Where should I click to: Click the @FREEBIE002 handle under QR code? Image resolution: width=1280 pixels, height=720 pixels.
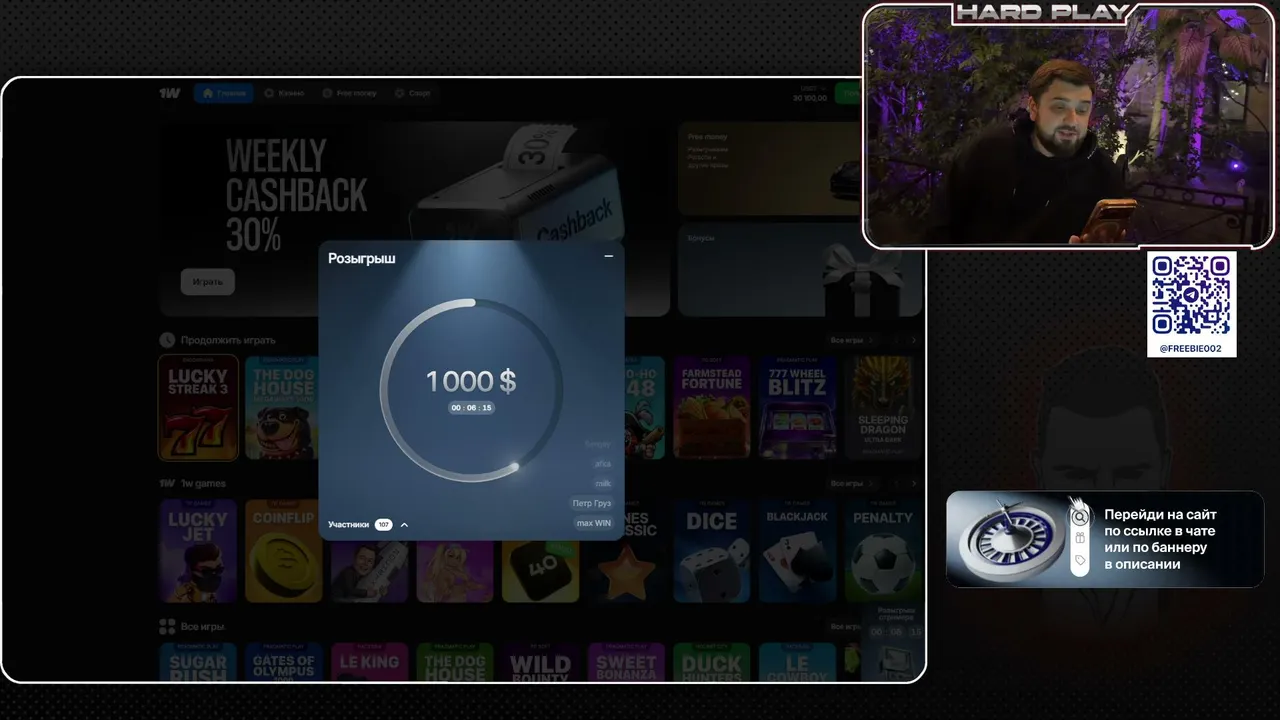[1191, 348]
